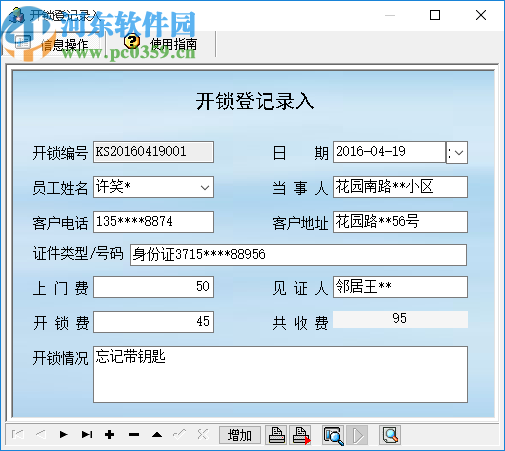Open the search document magnifier icon
Viewport: 505px width, 451px height.
click(x=390, y=435)
